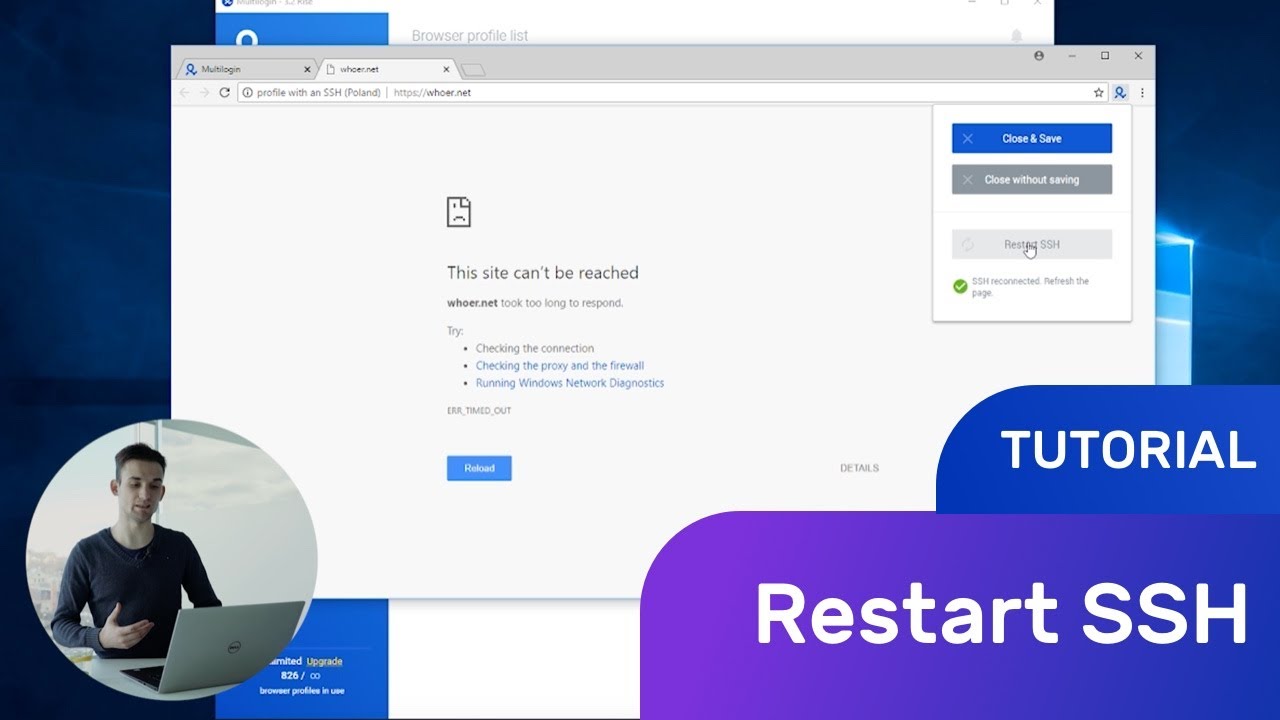The width and height of the screenshot is (1280, 720).
Task: Click 'browser profiles in use' text
Action: (301, 691)
